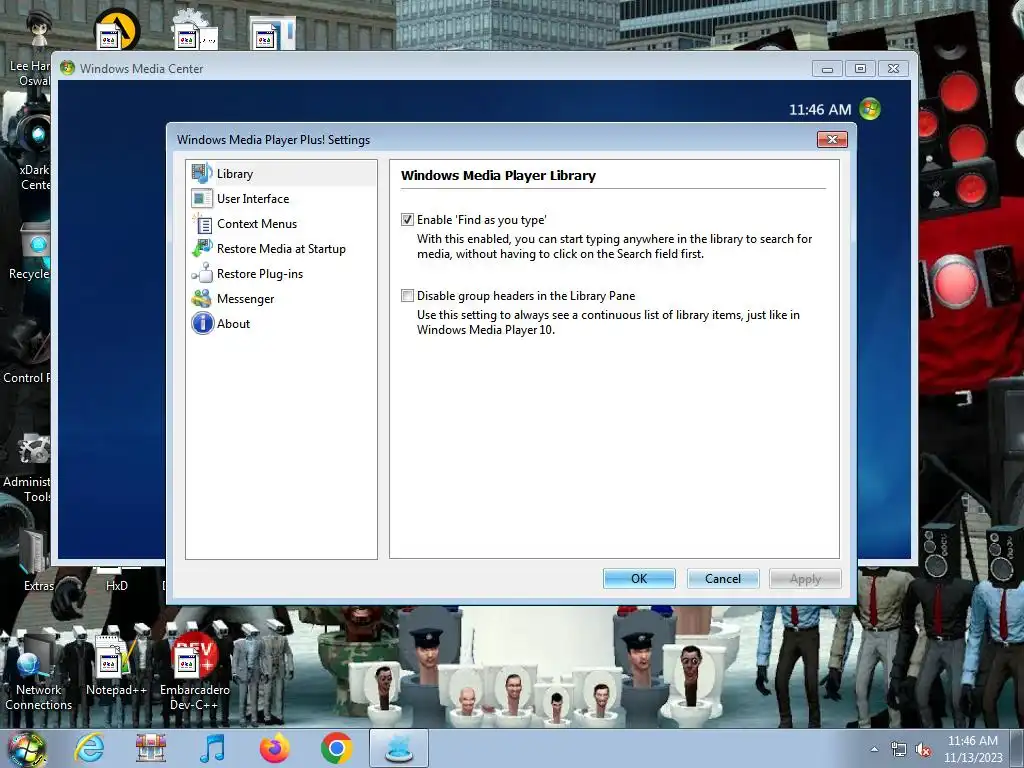
Task: Show the About page label
Action: [x=233, y=324]
